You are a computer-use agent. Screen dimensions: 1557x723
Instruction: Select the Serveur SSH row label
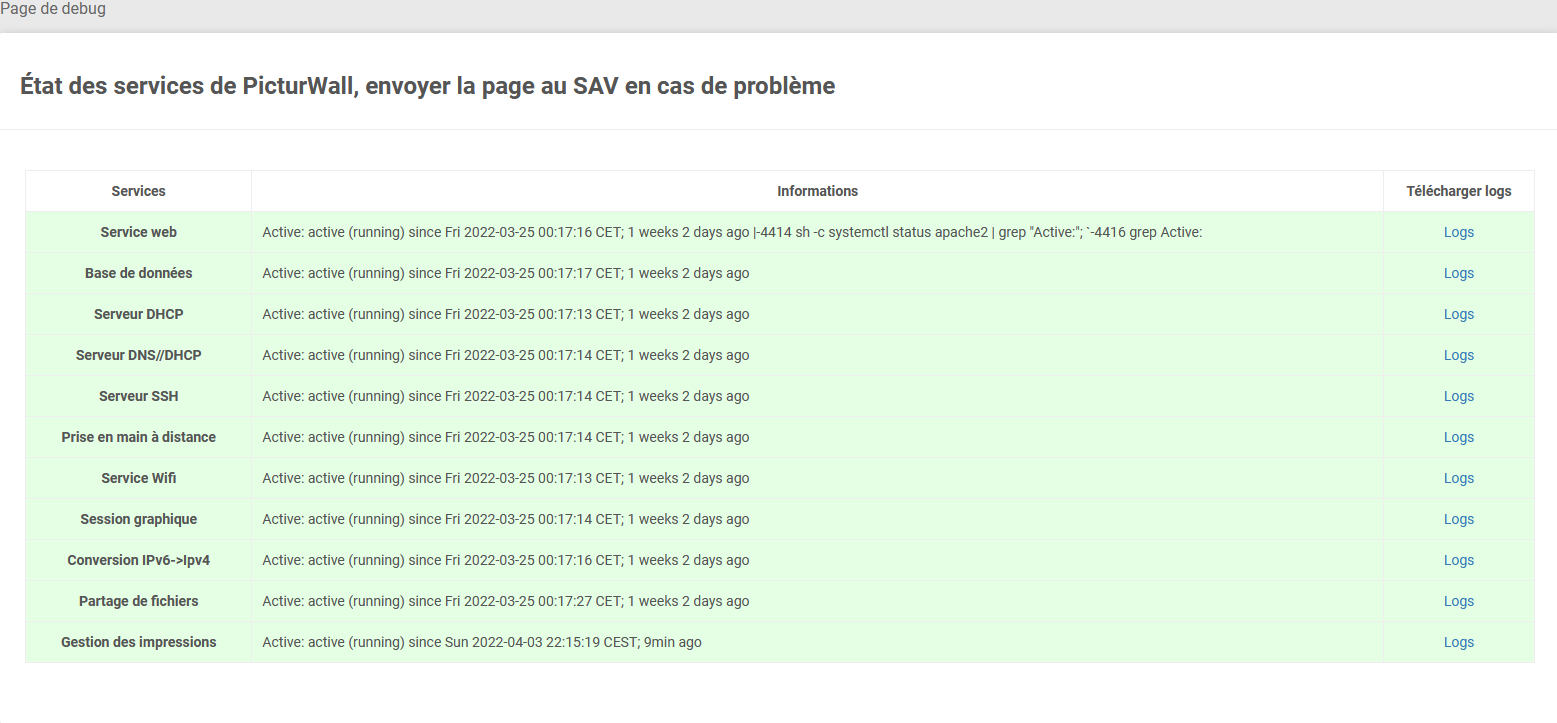138,396
